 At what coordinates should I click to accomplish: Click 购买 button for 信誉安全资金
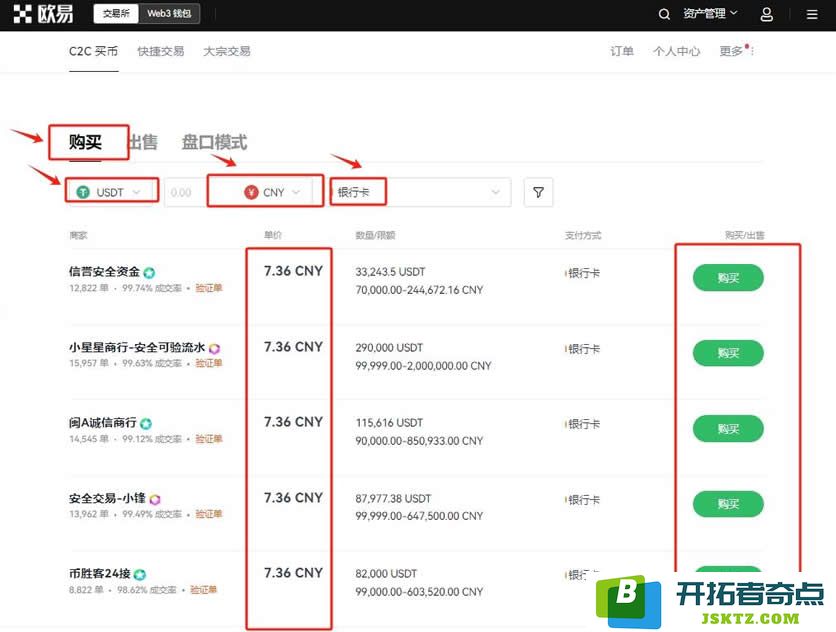(728, 278)
